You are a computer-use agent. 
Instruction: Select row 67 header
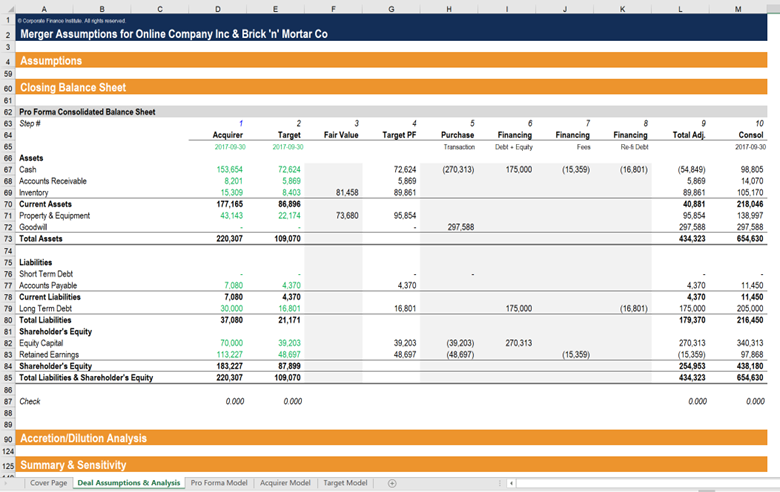pyautogui.click(x=8, y=170)
